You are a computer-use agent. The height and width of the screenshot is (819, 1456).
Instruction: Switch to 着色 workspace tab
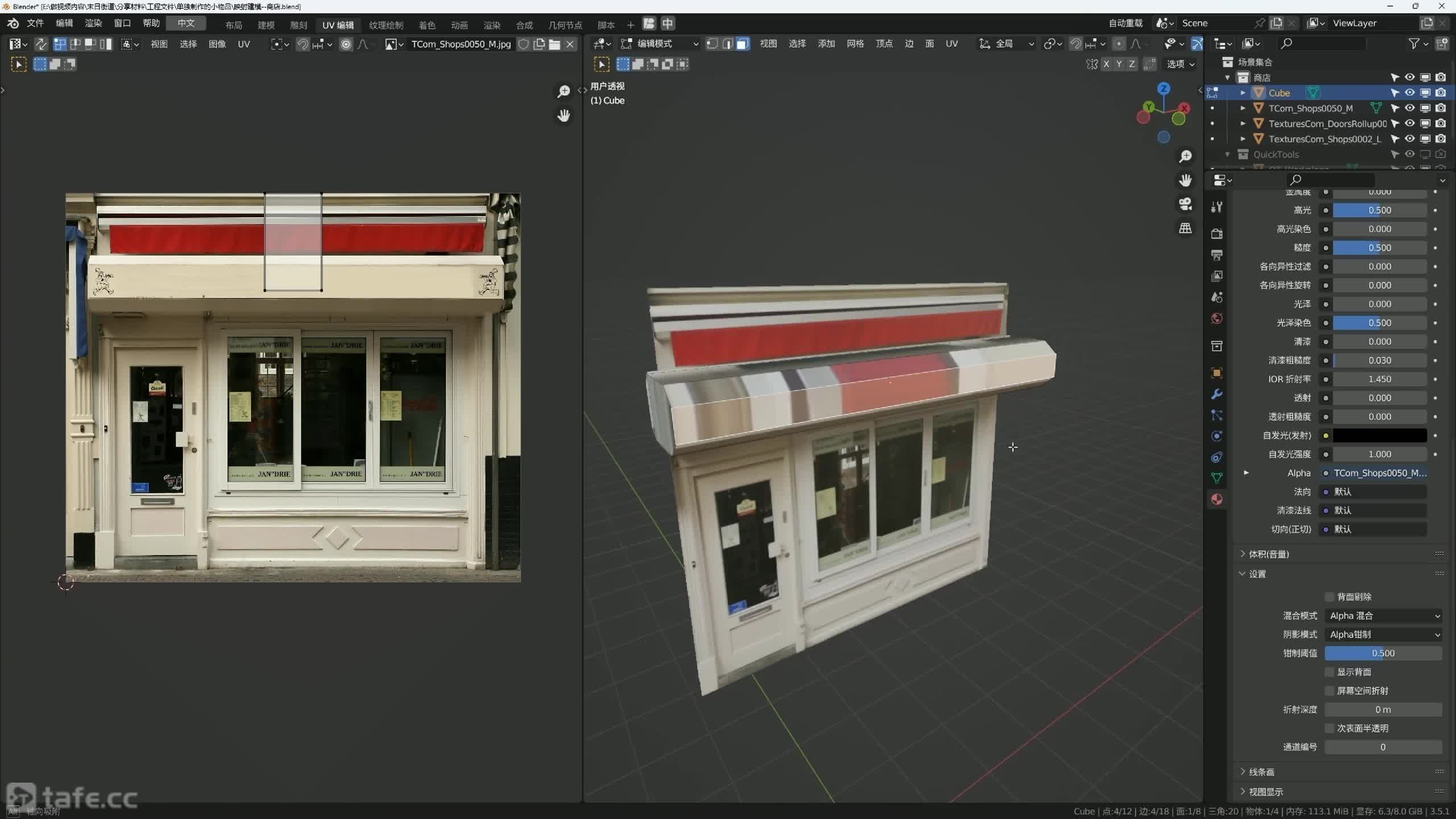point(427,25)
